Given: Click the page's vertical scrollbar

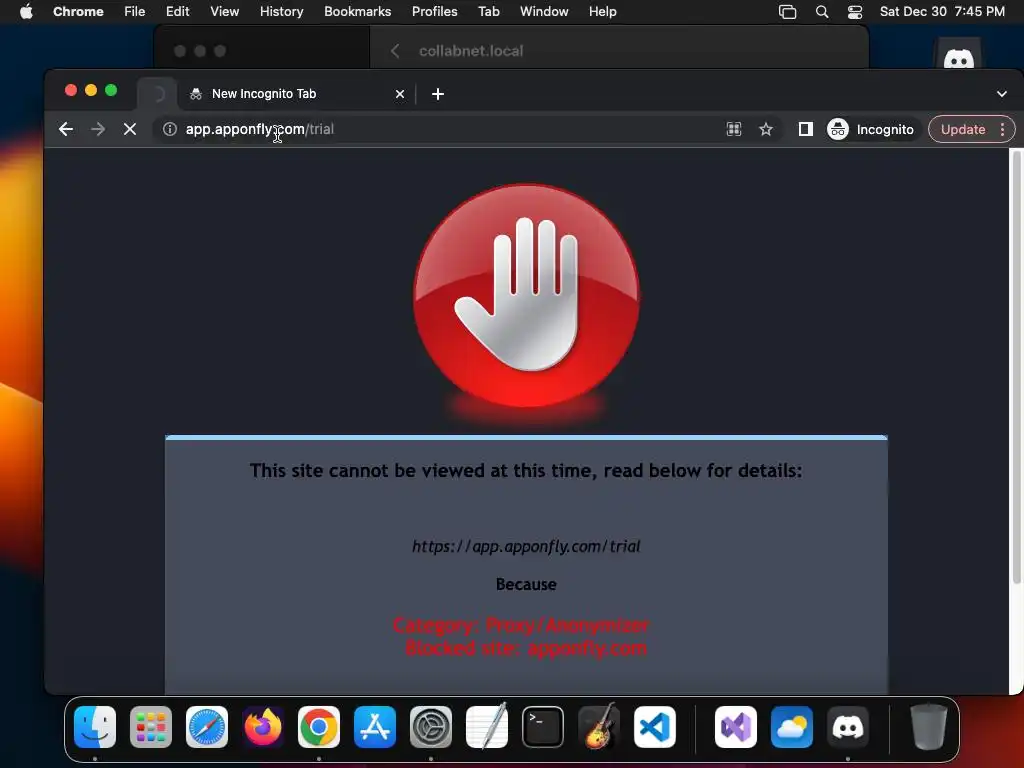Looking at the screenshot, I should (1016, 366).
